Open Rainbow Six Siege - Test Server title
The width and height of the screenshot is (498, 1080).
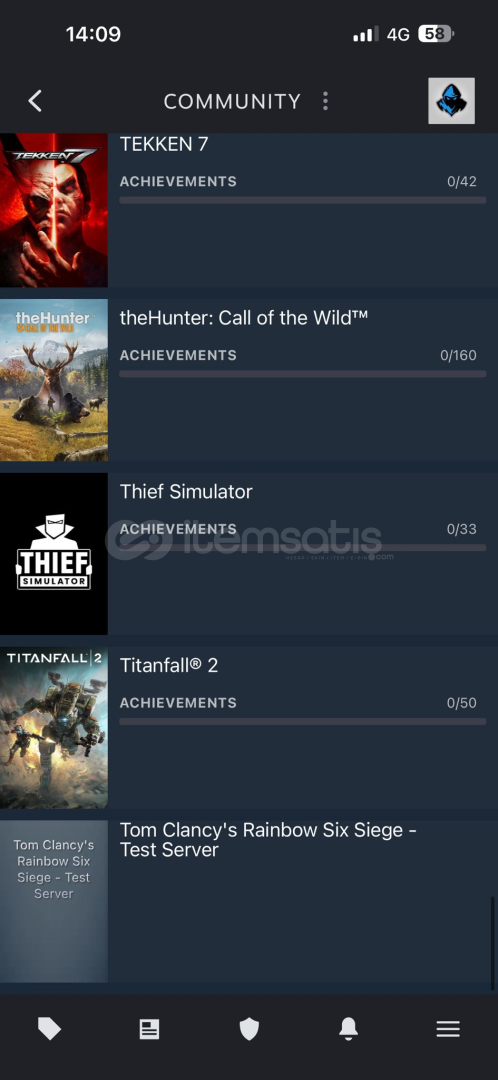(x=269, y=840)
